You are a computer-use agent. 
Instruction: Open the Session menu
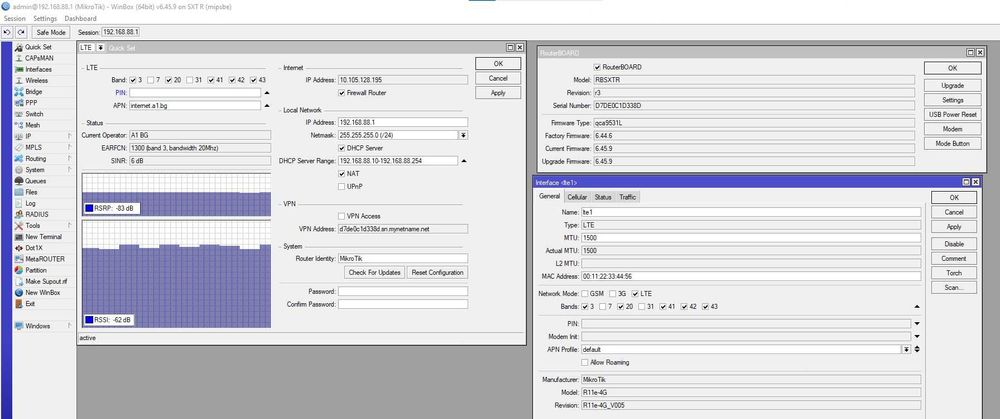[x=15, y=19]
